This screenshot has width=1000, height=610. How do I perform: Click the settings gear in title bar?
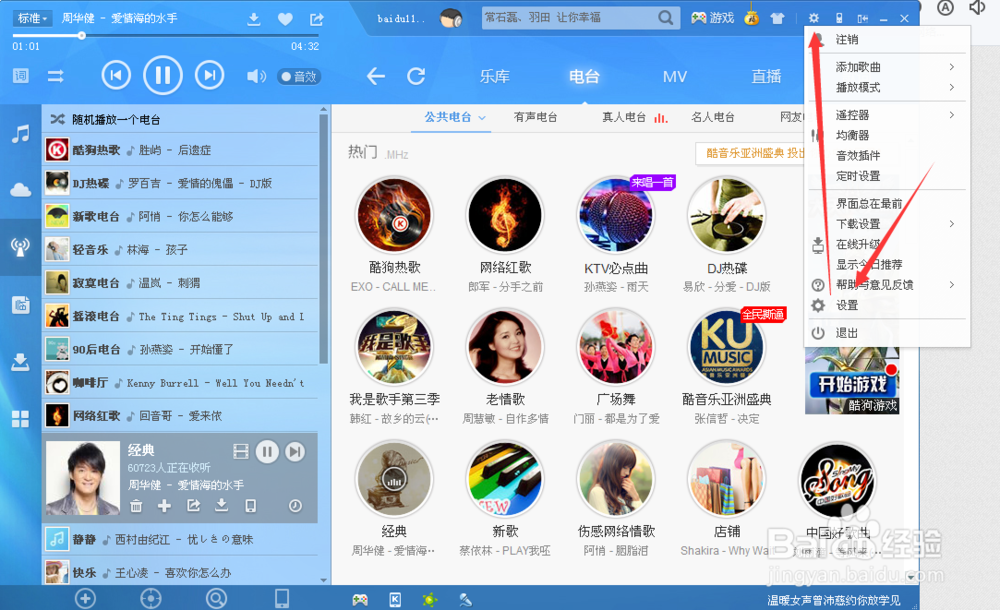[814, 19]
